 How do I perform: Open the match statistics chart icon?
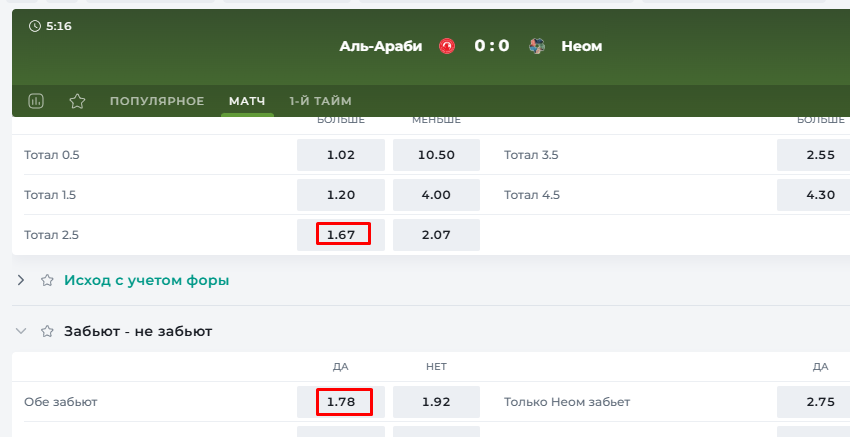[x=36, y=101]
